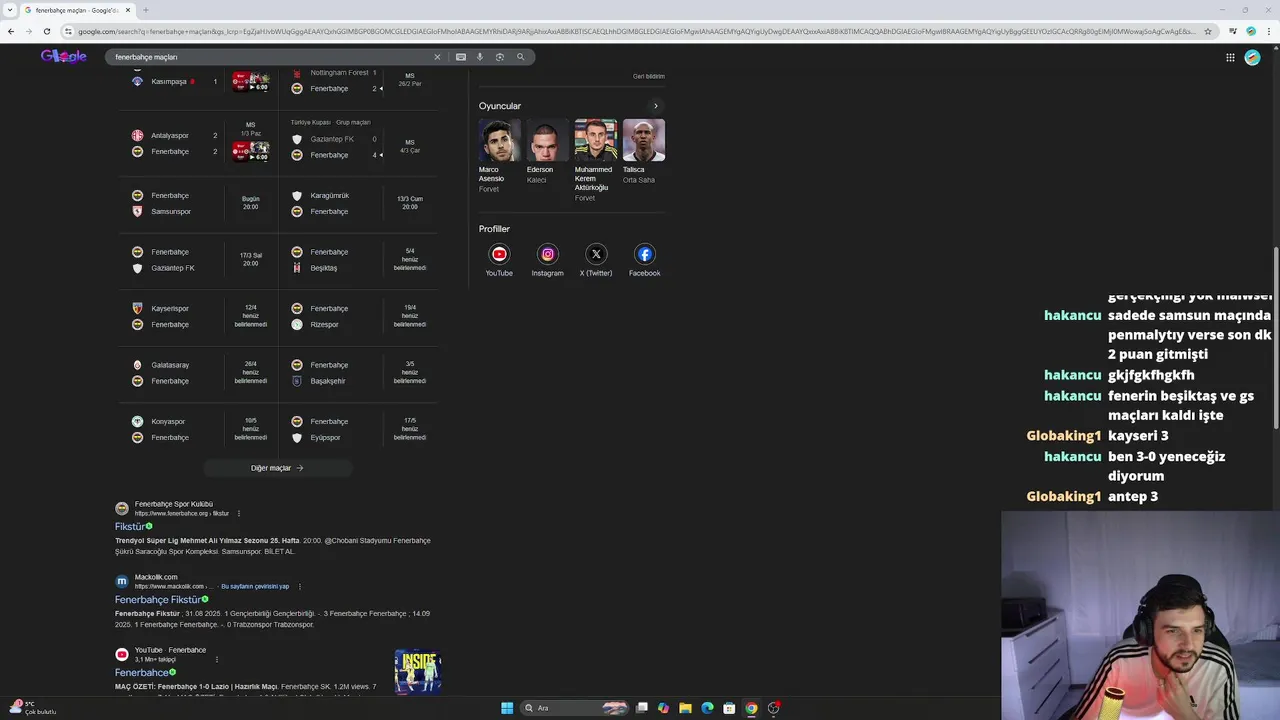Open the Karagümrük vs Fenerbahçe fixture
This screenshot has height=720, width=1280.
coord(359,204)
